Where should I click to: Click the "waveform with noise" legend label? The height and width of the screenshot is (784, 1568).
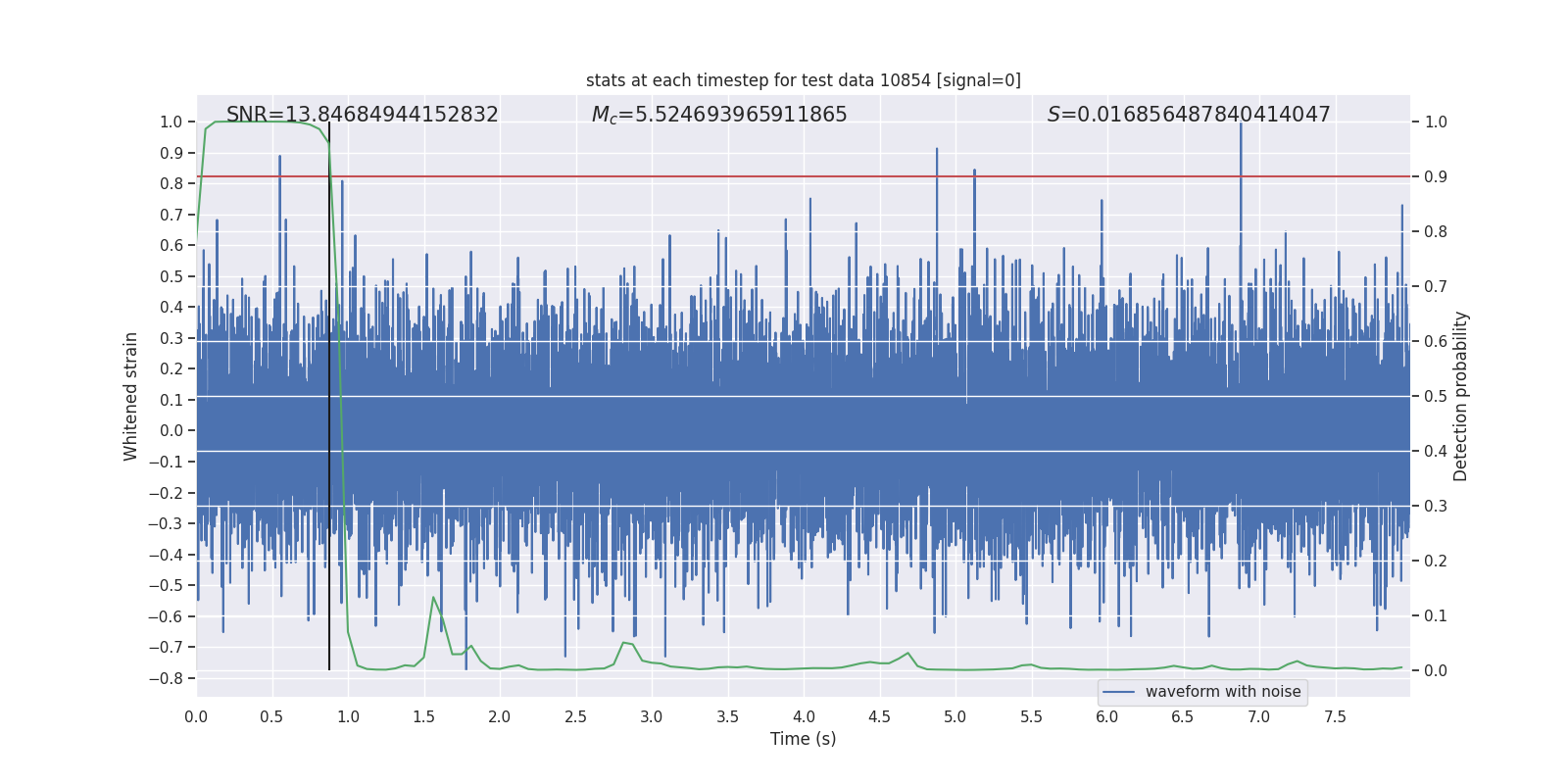click(x=1222, y=692)
